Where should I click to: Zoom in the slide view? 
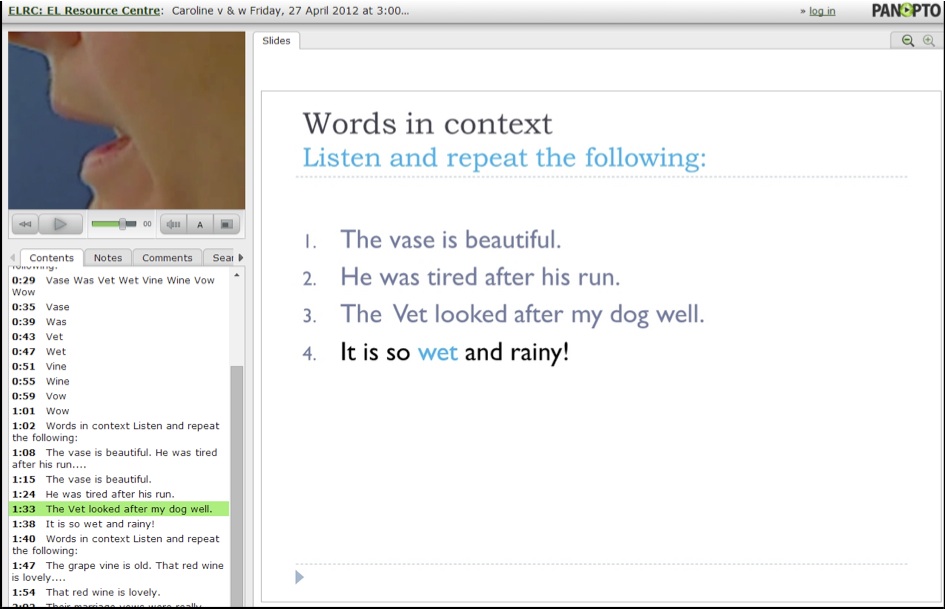point(928,41)
